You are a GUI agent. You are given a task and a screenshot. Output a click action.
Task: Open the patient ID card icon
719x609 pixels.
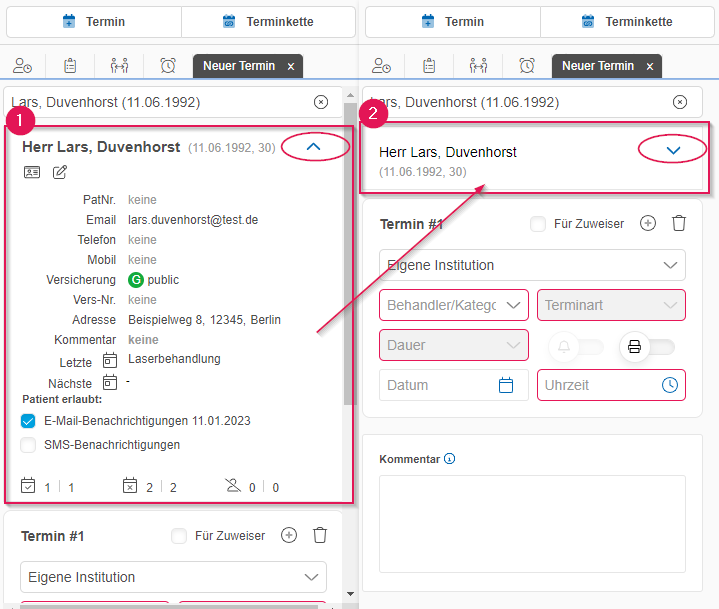32,172
